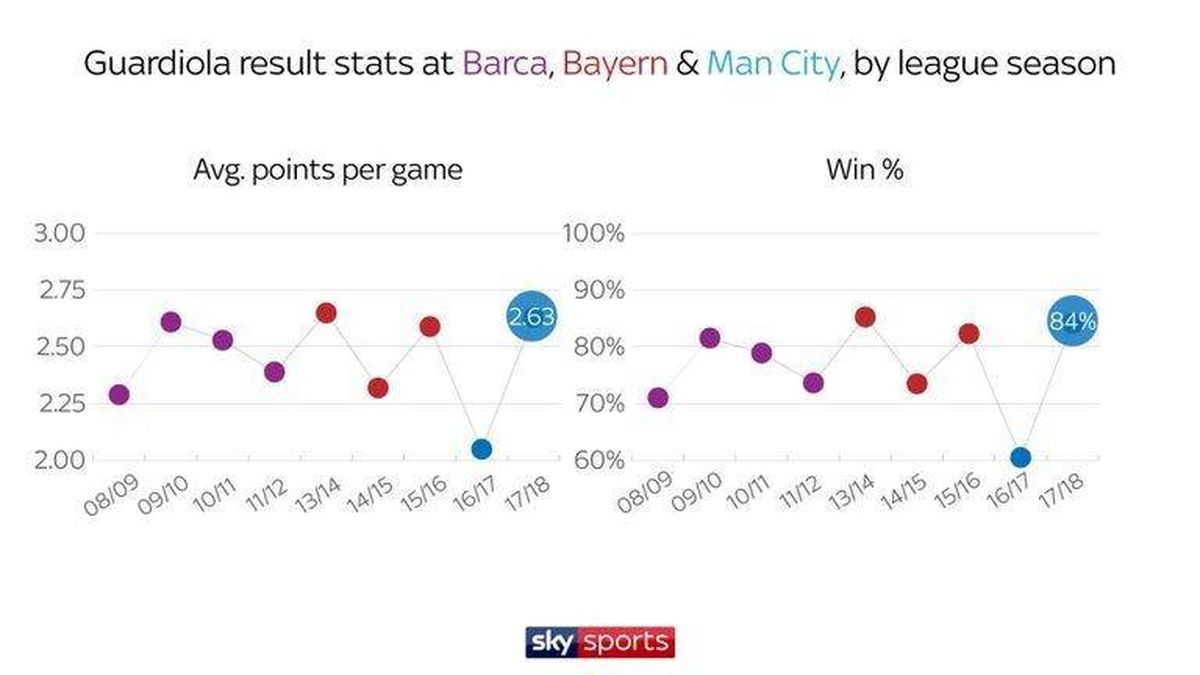Click the red 13/14 point in Win % chart

[x=865, y=317]
